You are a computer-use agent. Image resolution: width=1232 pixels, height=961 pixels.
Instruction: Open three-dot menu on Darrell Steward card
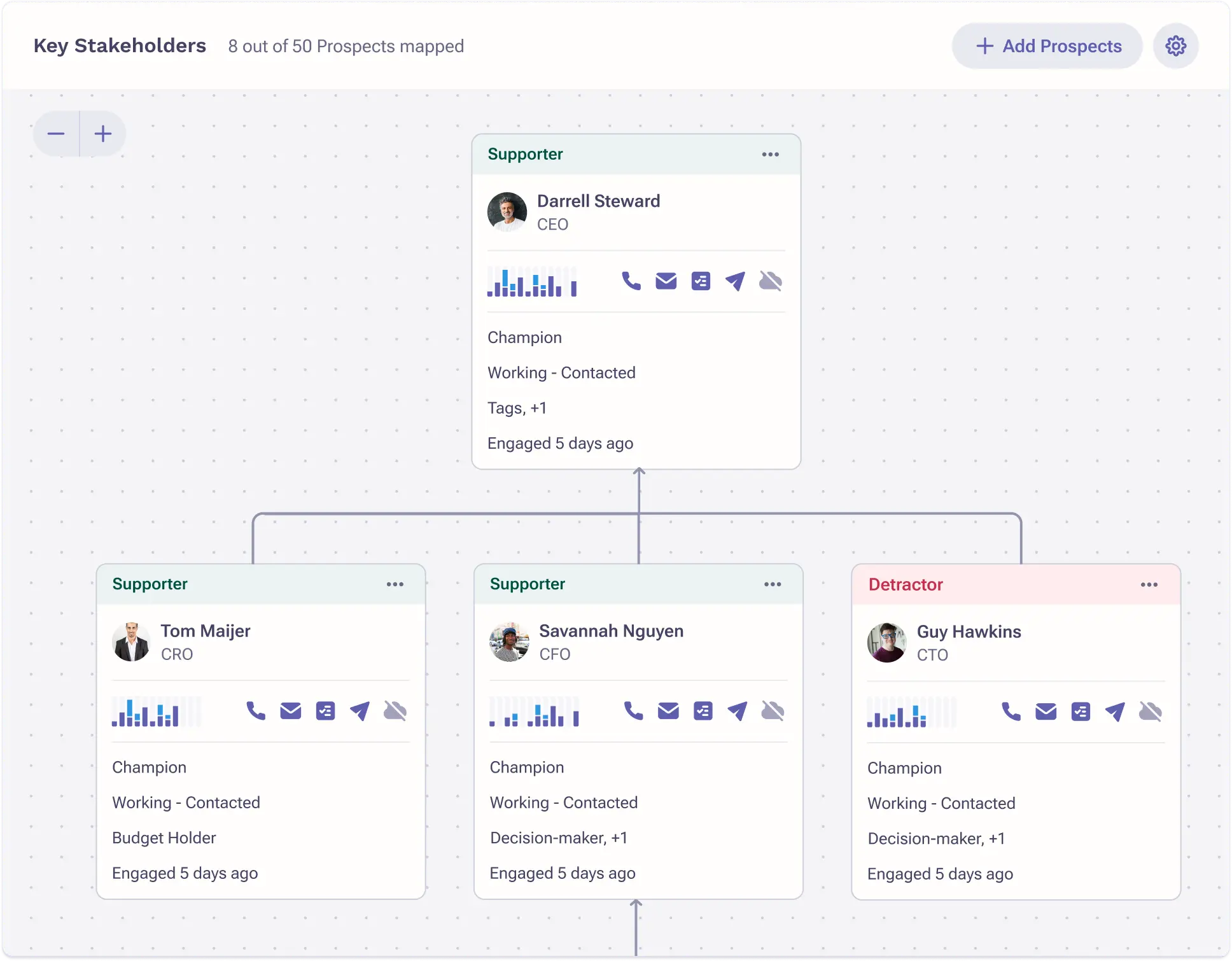tap(770, 155)
